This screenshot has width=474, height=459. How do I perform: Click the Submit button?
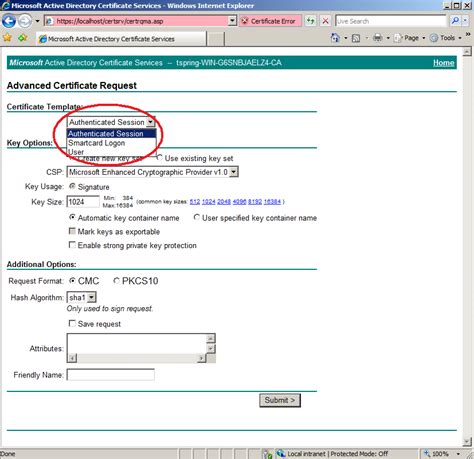click(280, 400)
